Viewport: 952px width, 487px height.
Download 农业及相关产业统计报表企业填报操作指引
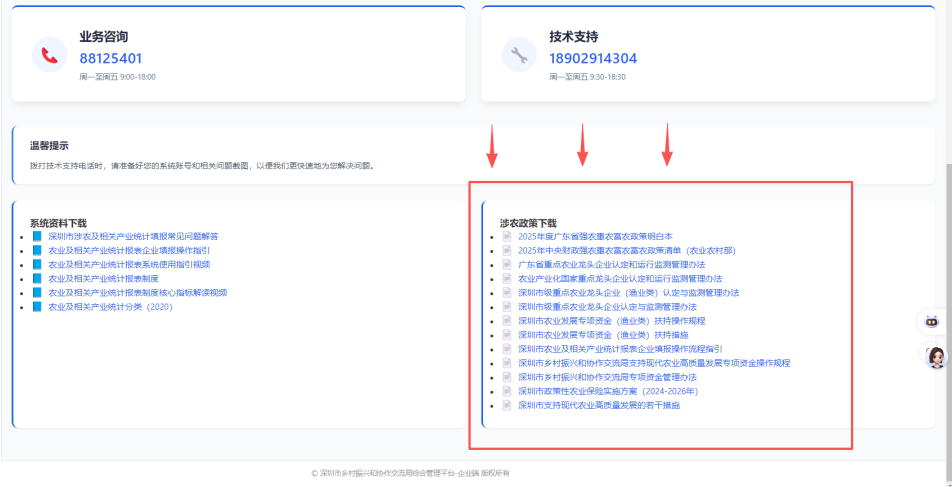[x=129, y=250]
